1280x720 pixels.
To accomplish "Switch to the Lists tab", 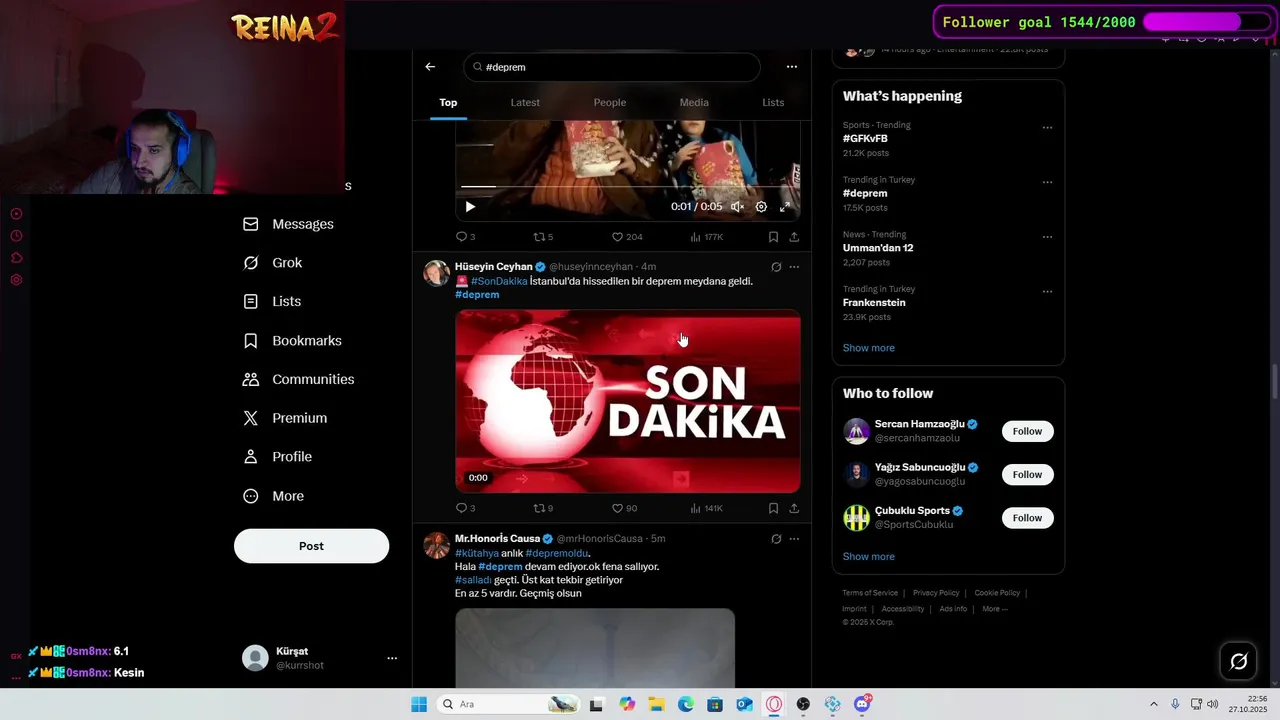I will pyautogui.click(x=773, y=102).
